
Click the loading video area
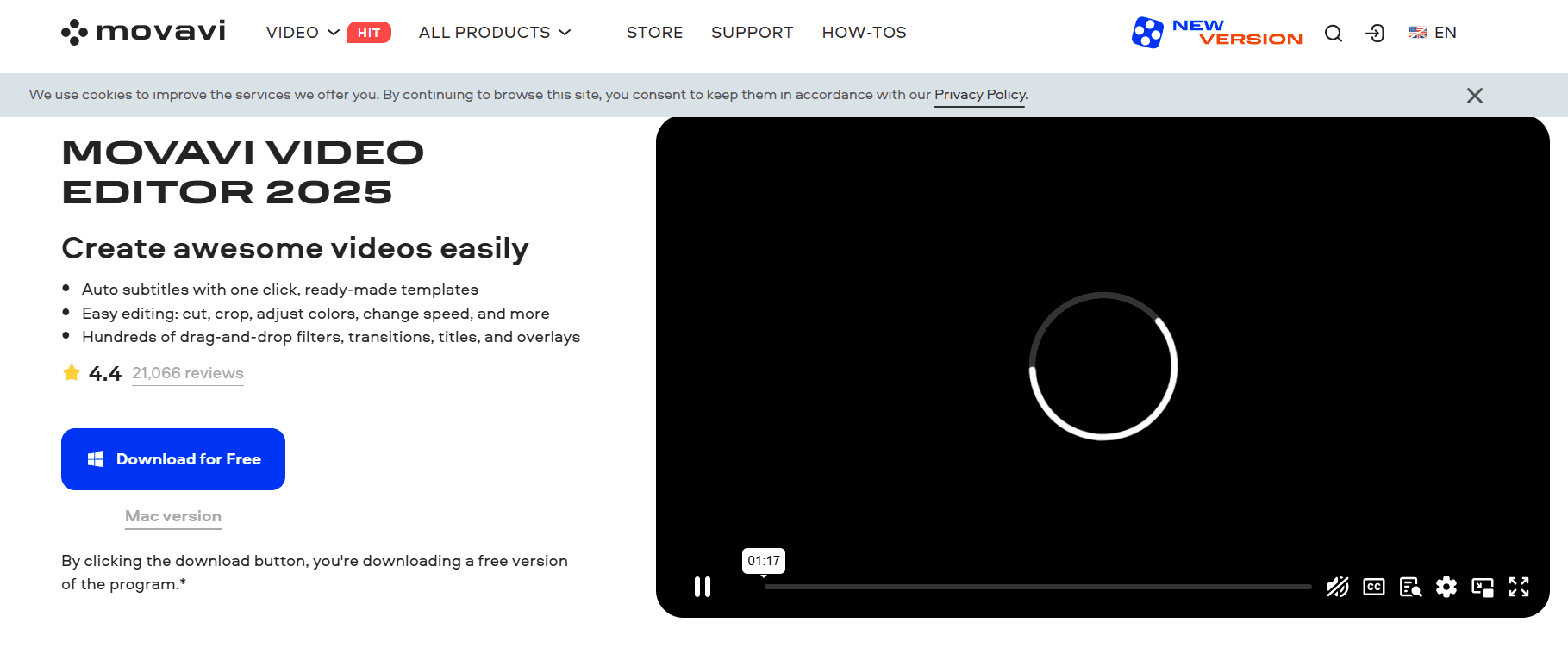coord(1103,366)
